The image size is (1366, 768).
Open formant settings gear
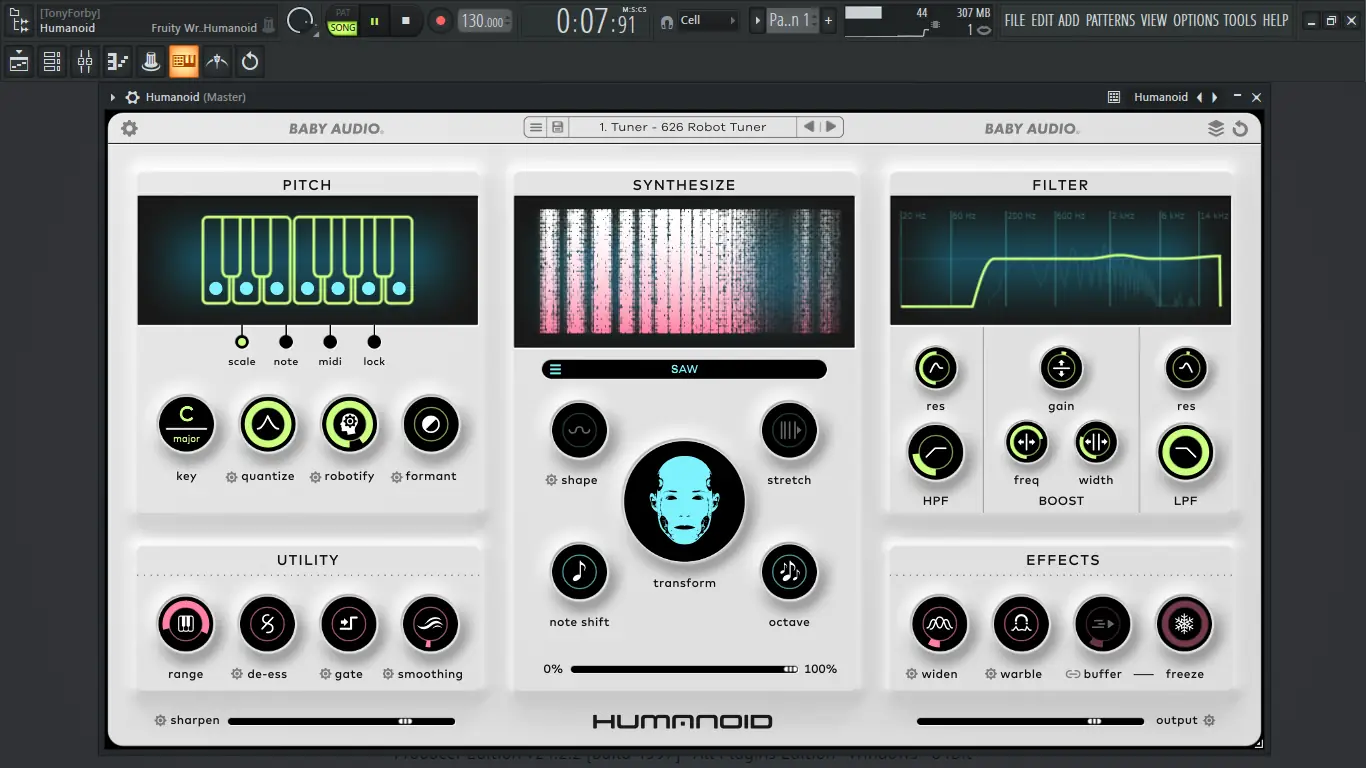click(397, 477)
